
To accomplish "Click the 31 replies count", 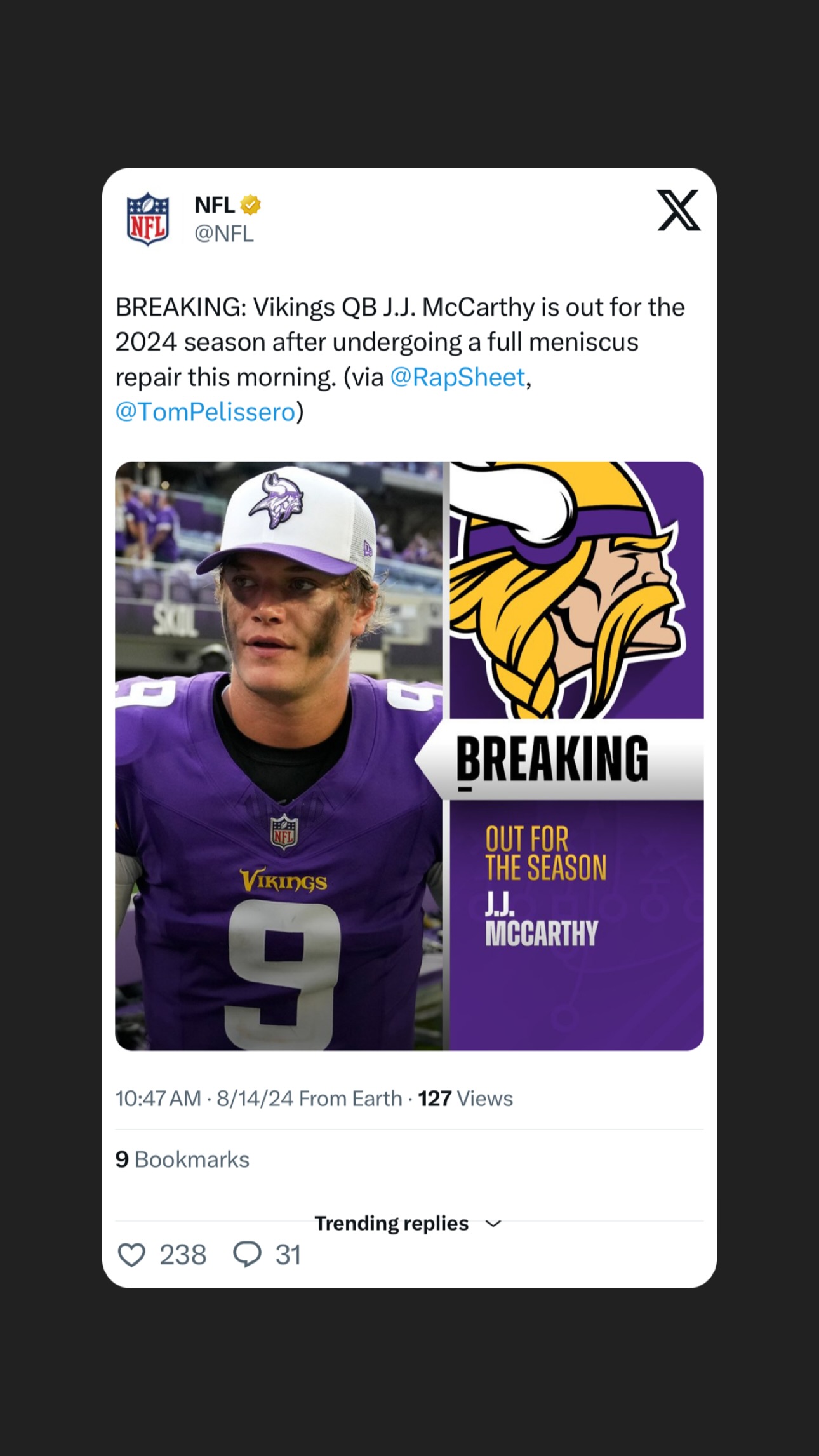I will tap(288, 1255).
